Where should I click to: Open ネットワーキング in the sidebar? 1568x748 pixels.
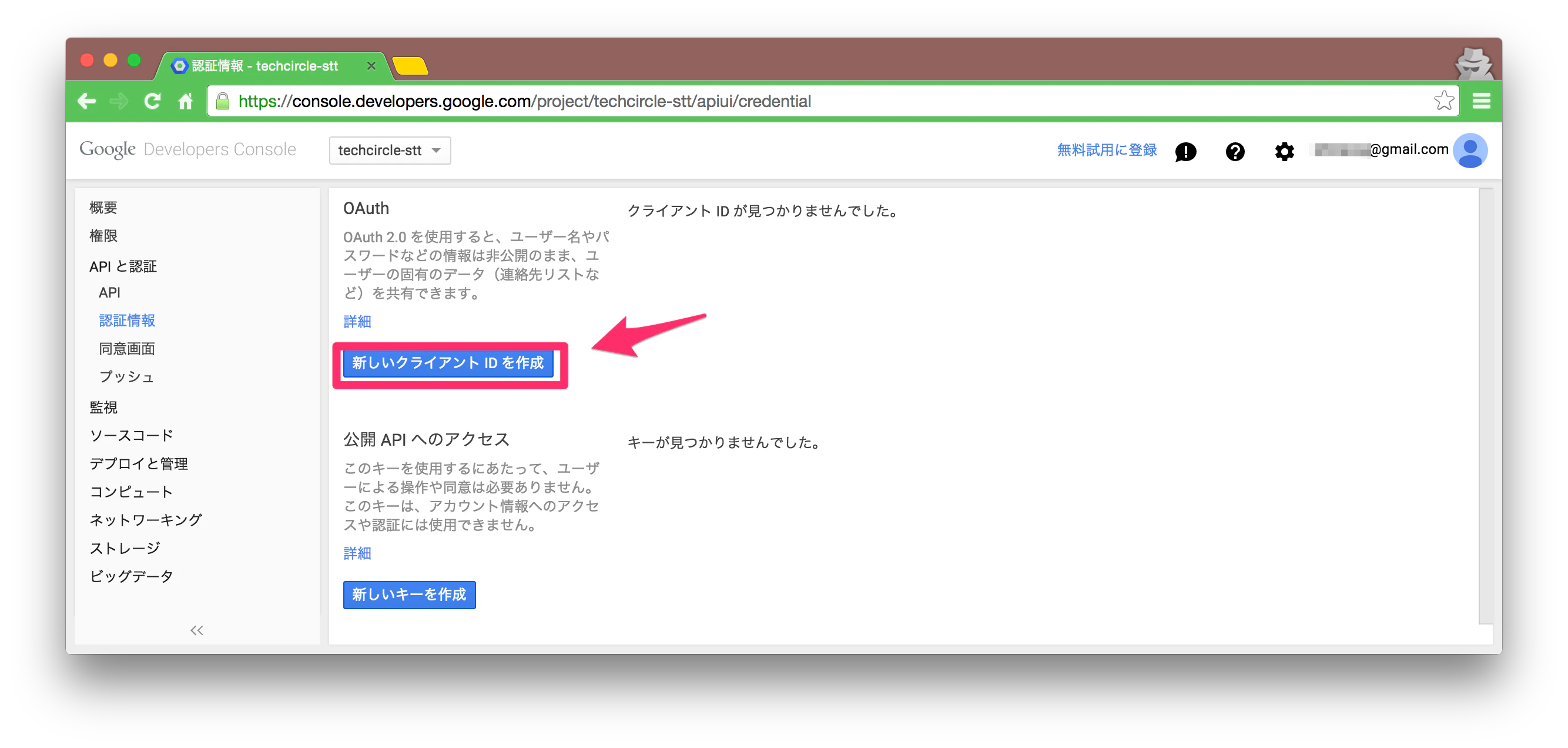146,520
